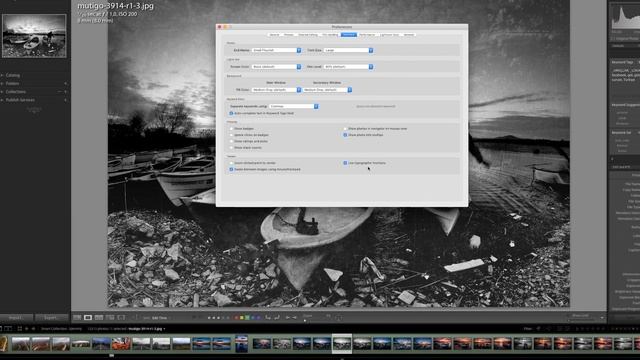This screenshot has width=640, height=360.
Task: Open Lights Out Screen Color dropdown
Action: click(276, 67)
